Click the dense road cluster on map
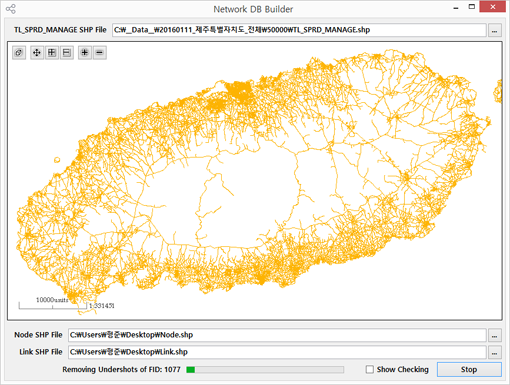 (239, 91)
